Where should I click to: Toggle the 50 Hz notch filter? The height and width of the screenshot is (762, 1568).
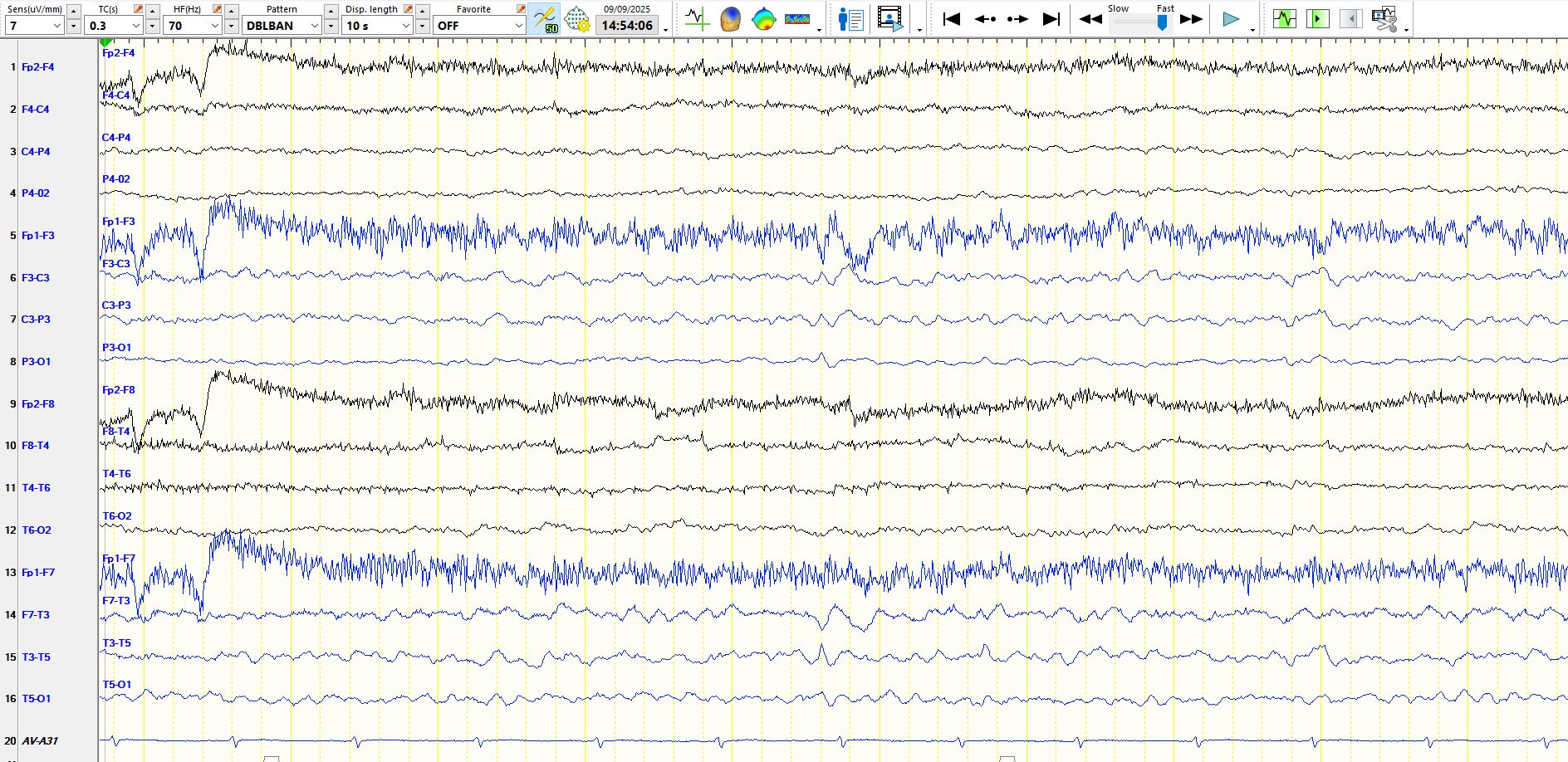[545, 19]
